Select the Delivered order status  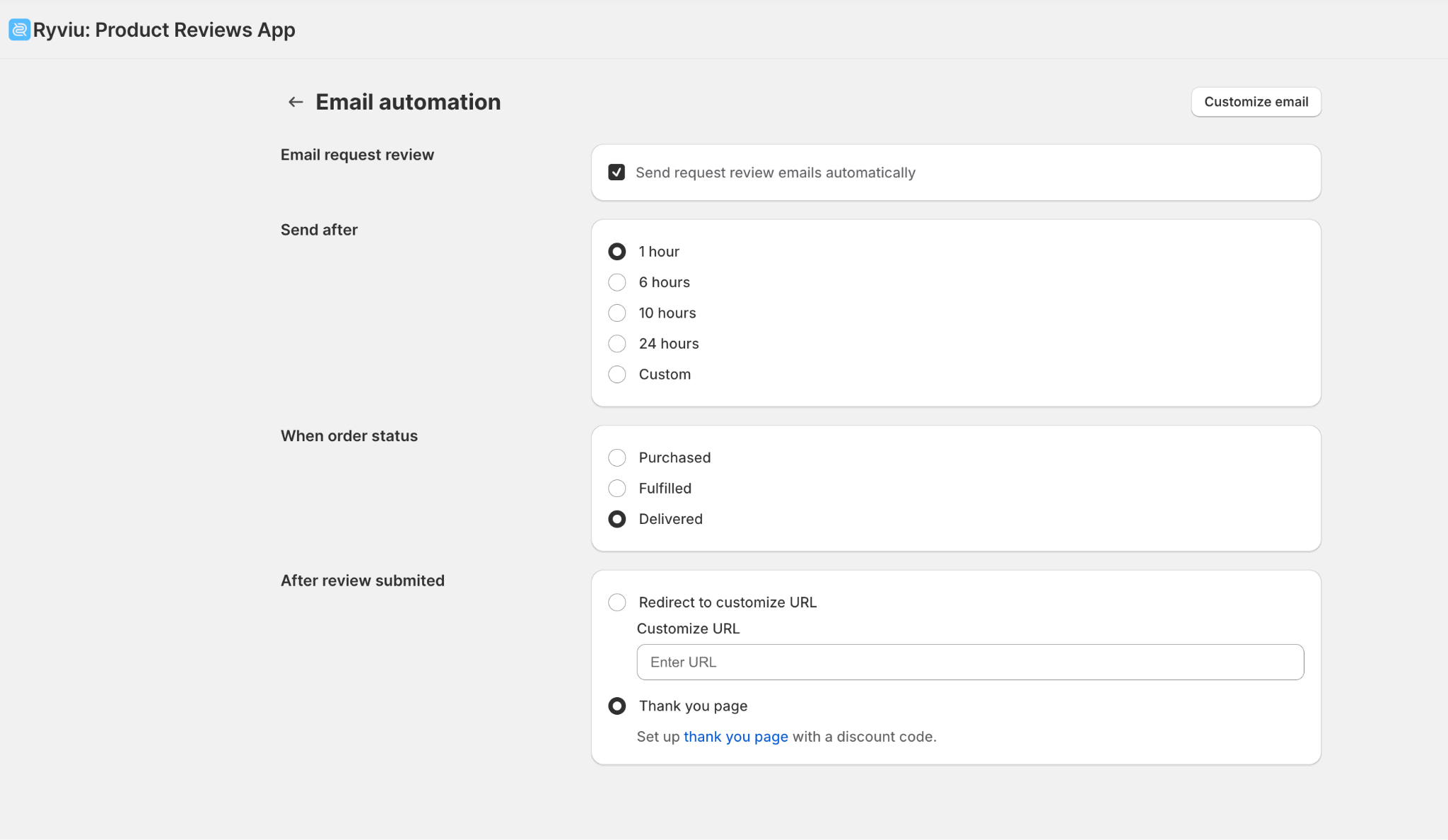coord(617,519)
